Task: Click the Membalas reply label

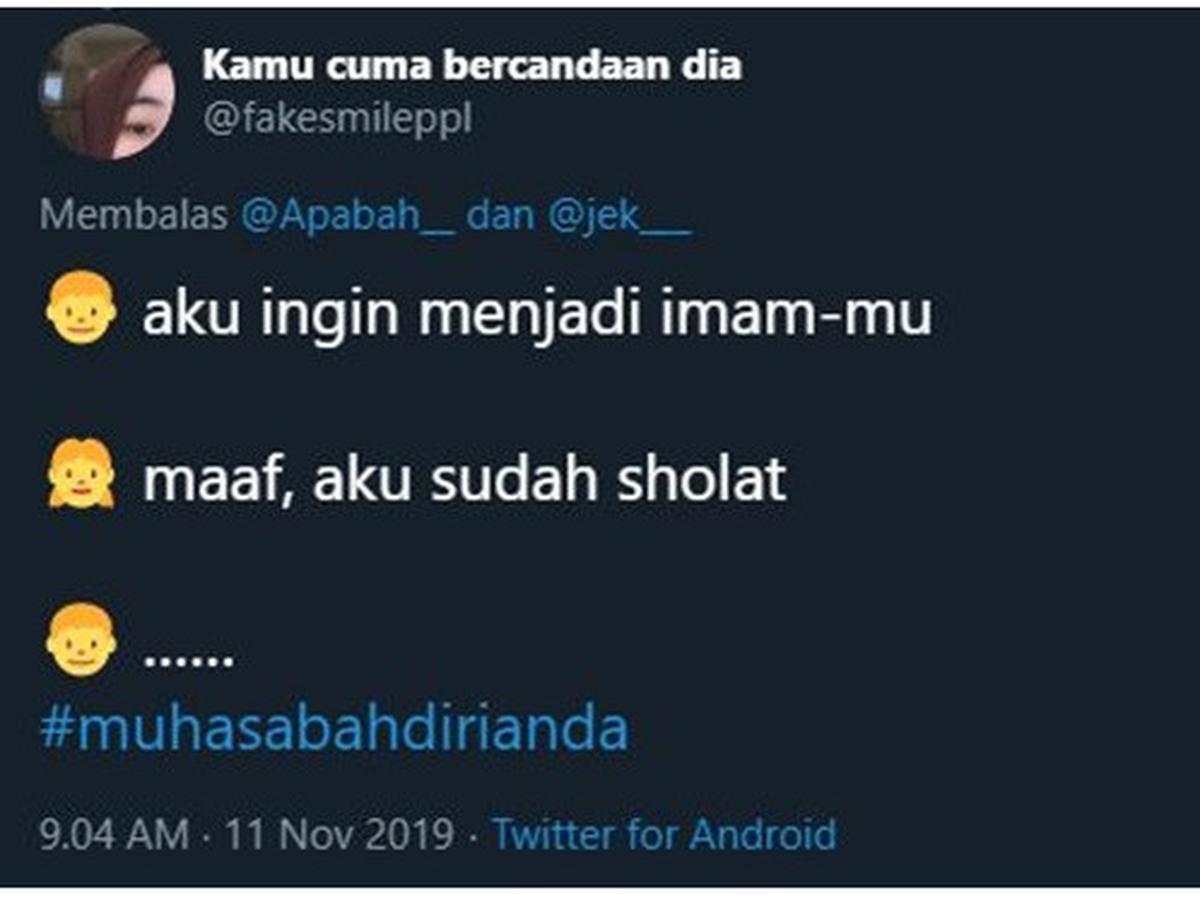Action: click(x=134, y=216)
